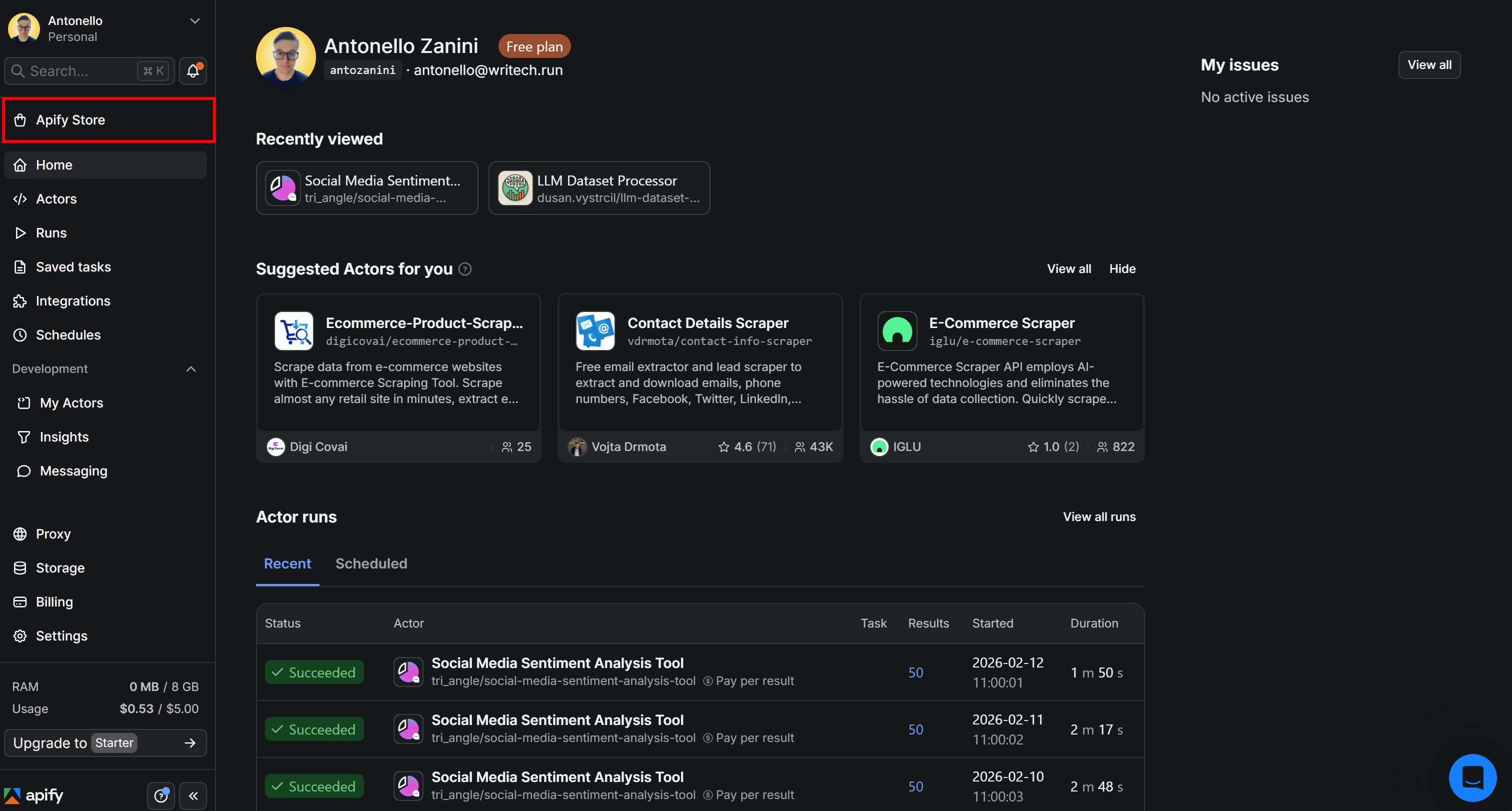Open the Schedules section

[x=68, y=334]
